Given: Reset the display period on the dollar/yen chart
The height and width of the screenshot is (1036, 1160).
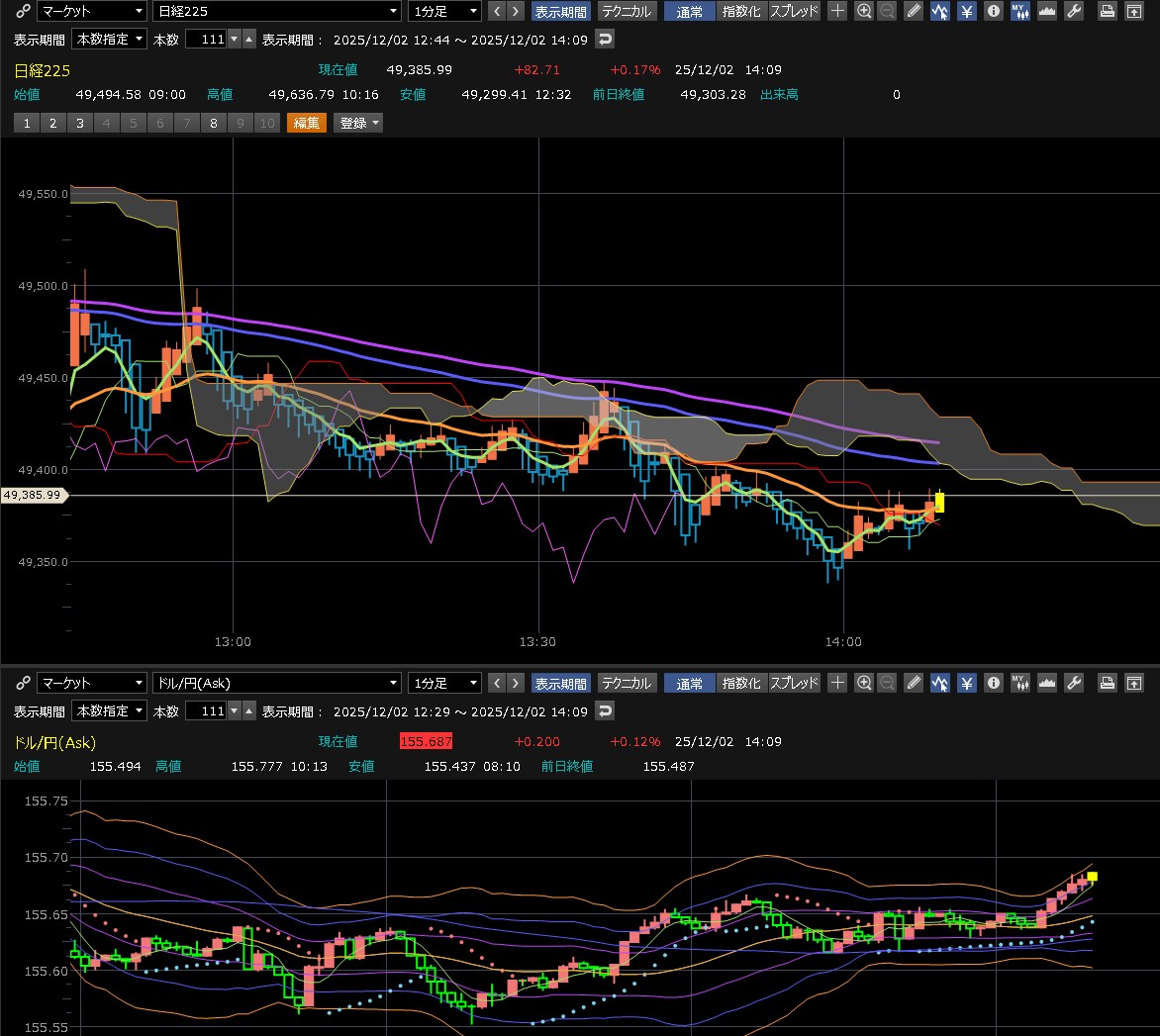Looking at the screenshot, I should [605, 710].
